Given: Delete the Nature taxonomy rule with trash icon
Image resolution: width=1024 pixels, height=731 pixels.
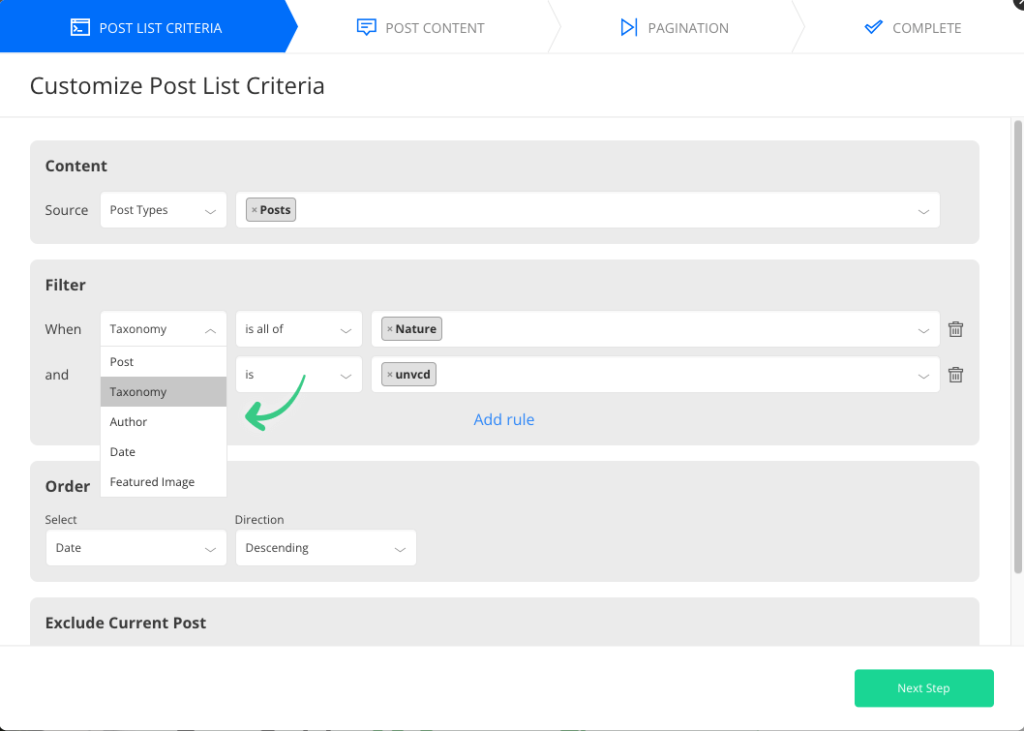Looking at the screenshot, I should [x=955, y=328].
